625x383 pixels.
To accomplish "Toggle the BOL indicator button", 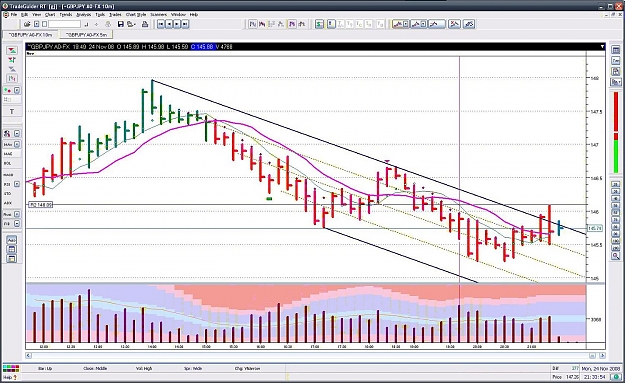I will pos(8,163).
